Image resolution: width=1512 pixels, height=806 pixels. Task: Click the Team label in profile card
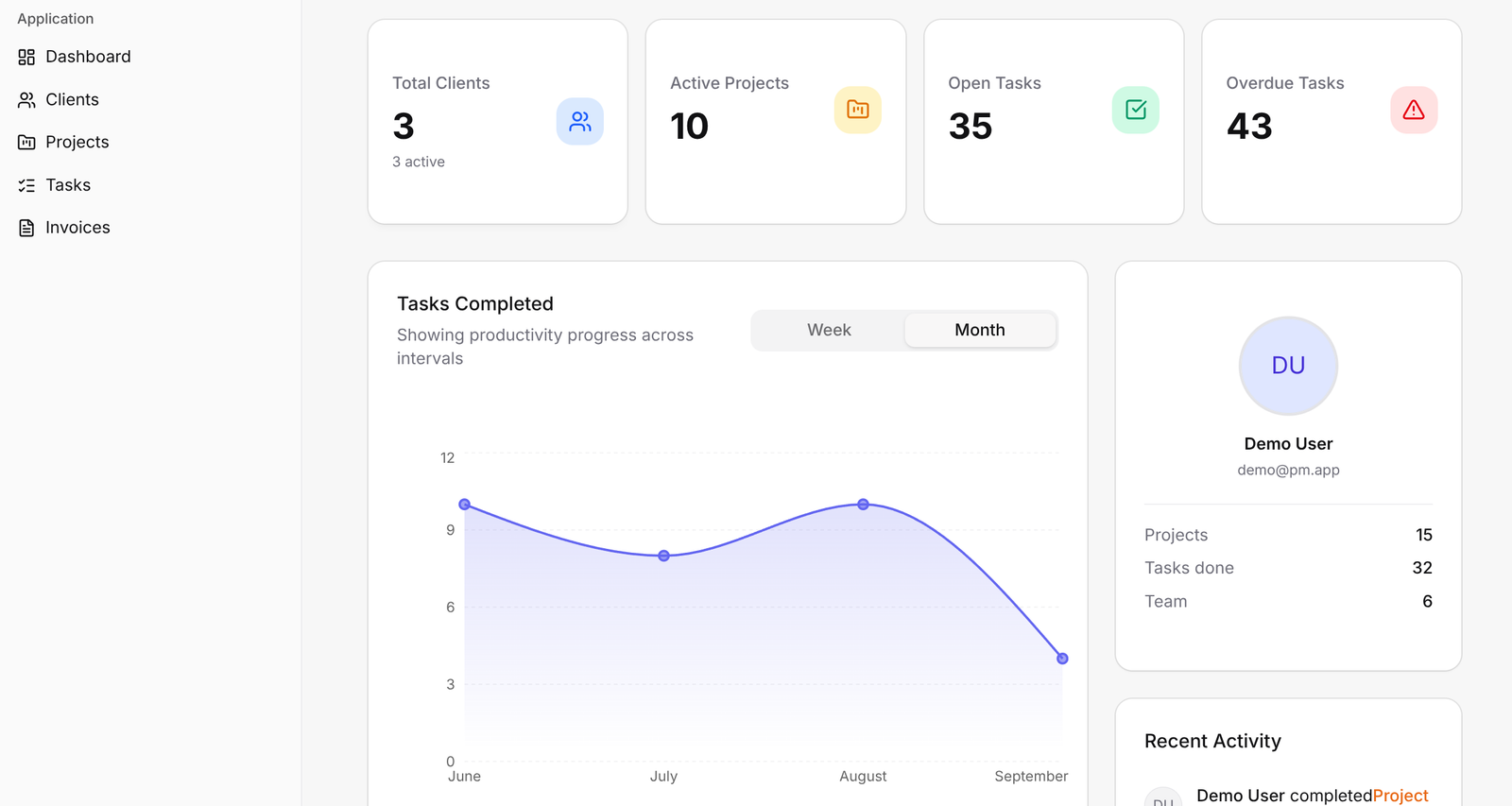tap(1165, 601)
